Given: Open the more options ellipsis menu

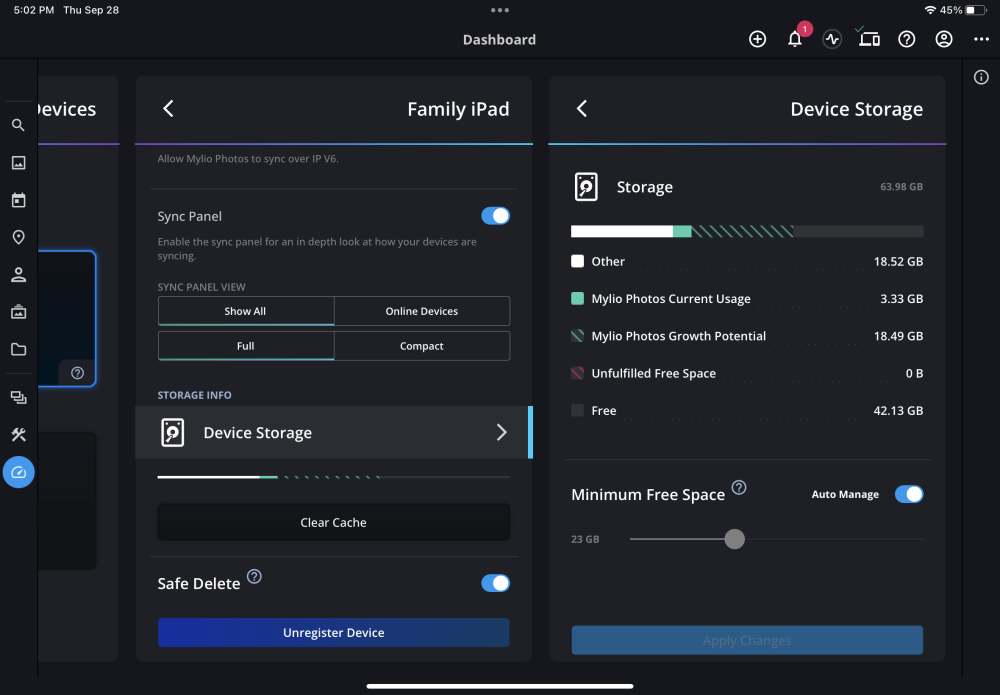Looking at the screenshot, I should 981,40.
